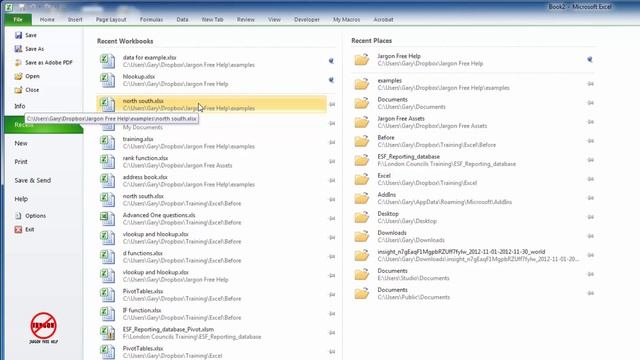Image resolution: width=640 pixels, height=360 pixels.
Task: Open examples folder icon in Recent Places
Action: (x=362, y=84)
